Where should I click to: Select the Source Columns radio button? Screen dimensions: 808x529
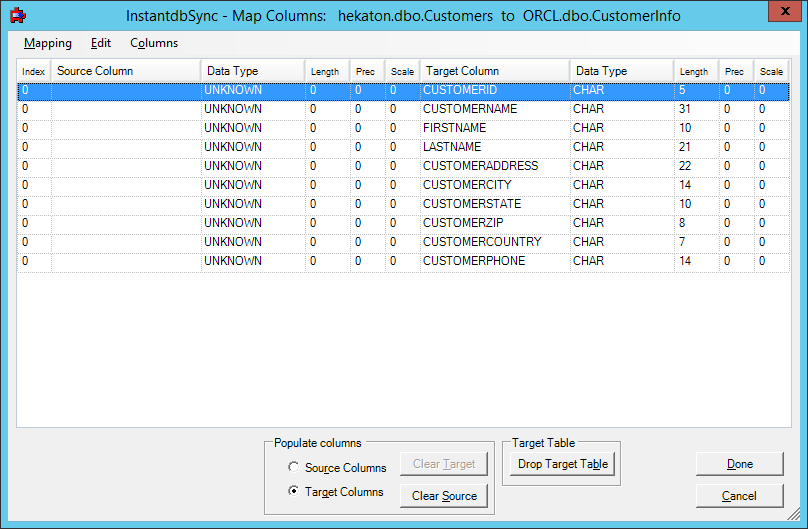point(293,468)
